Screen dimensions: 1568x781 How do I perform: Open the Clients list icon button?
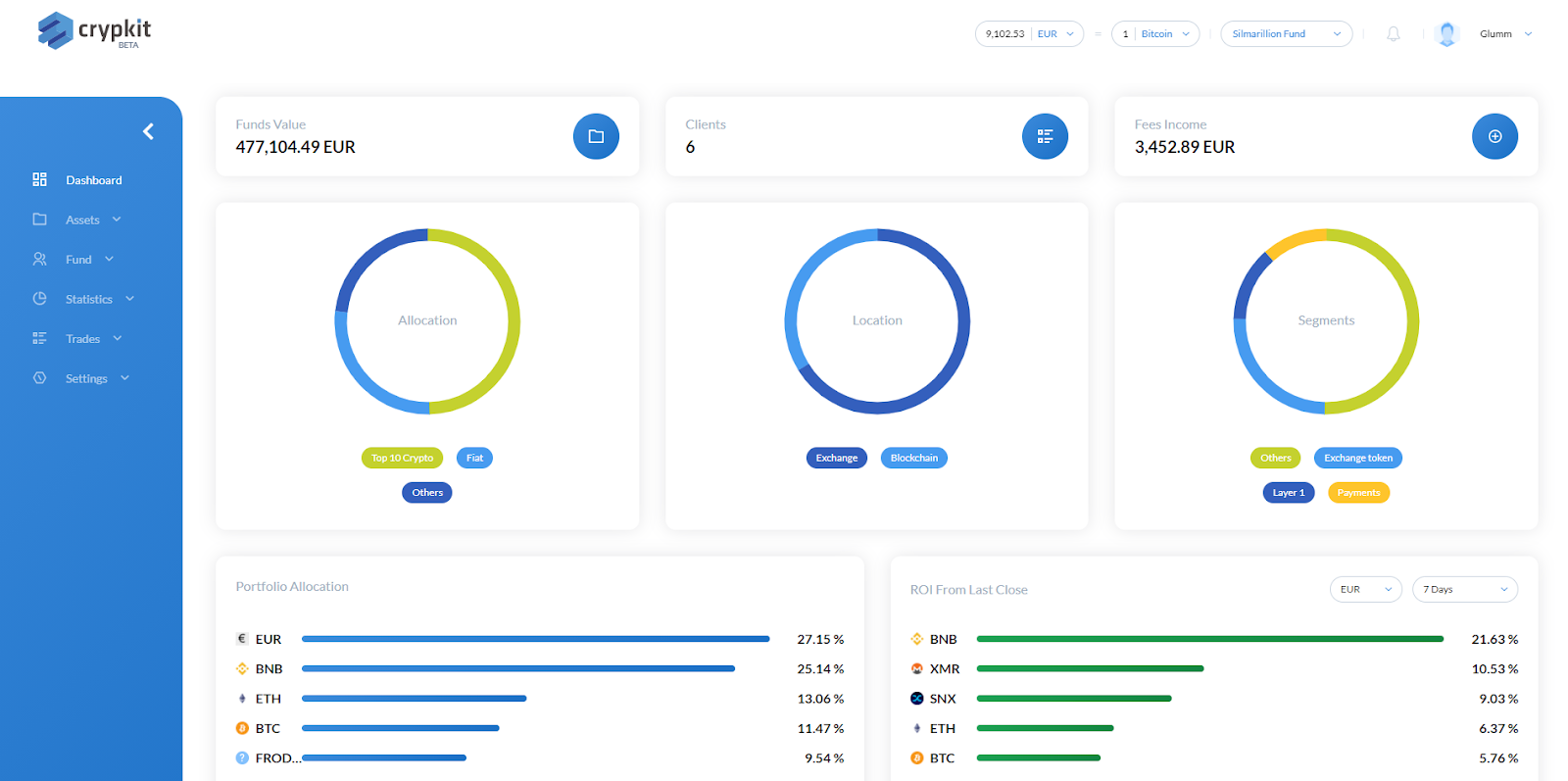(x=1045, y=136)
